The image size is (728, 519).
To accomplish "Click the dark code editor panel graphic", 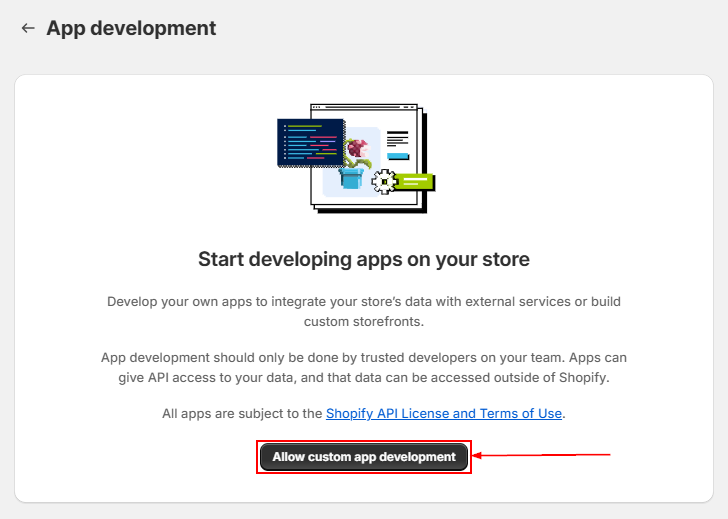I will (x=310, y=142).
